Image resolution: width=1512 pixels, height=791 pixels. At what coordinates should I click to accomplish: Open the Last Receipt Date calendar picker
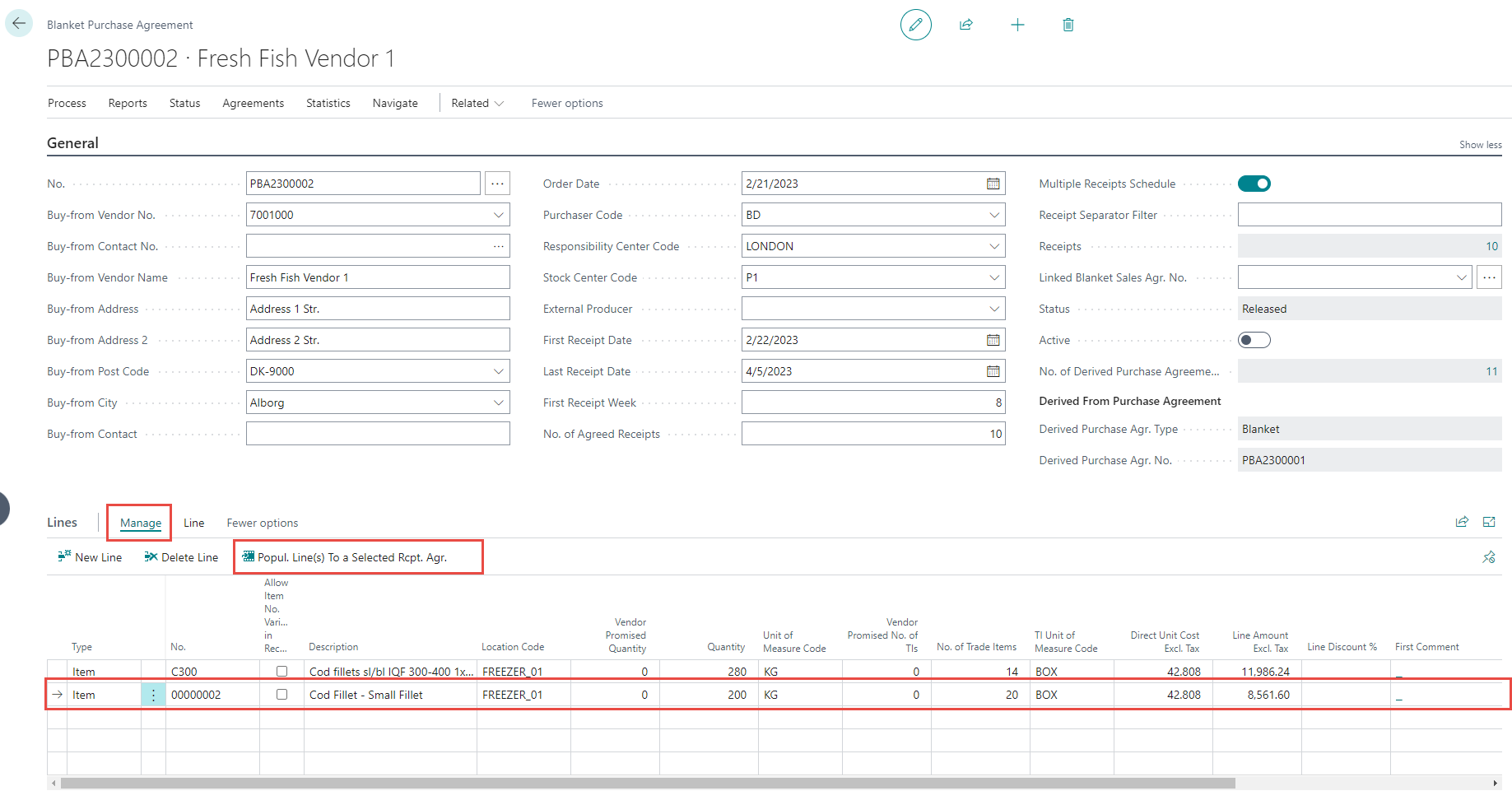[993, 371]
